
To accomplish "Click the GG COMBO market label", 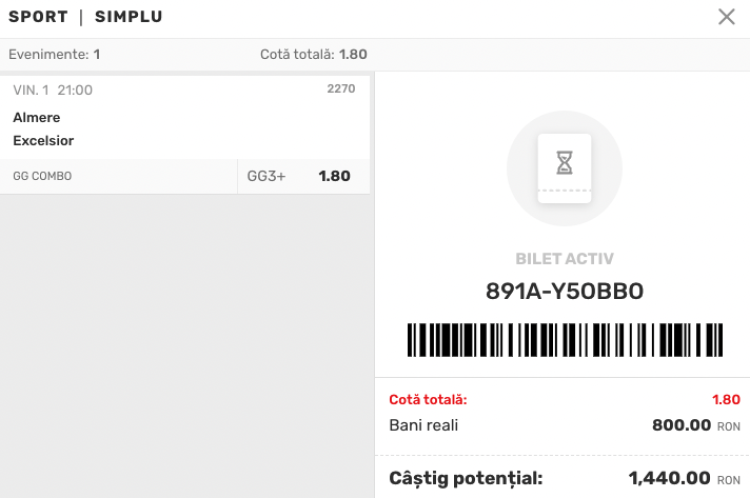I will (x=42, y=177).
